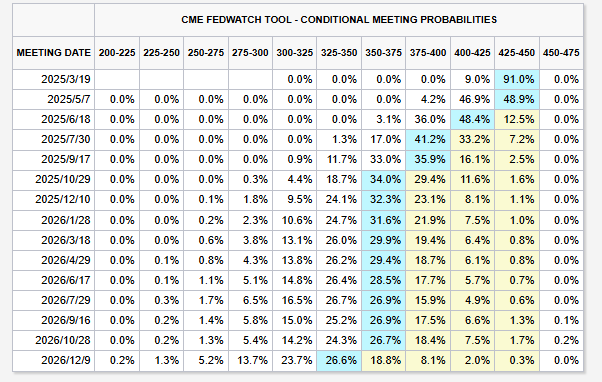Screen dimensions: 602x382
Task: Select the 425-450 column header
Action: pyautogui.click(x=517, y=53)
